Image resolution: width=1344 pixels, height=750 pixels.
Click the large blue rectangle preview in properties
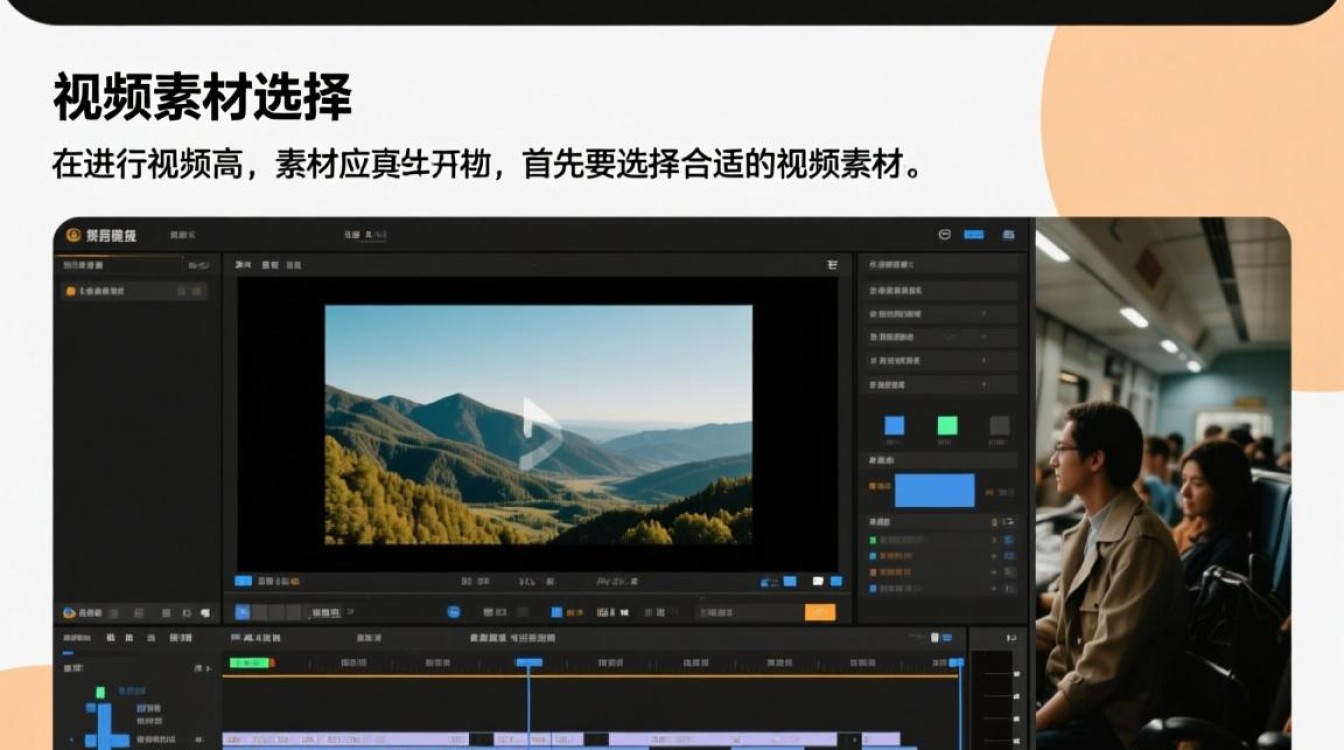(934, 491)
